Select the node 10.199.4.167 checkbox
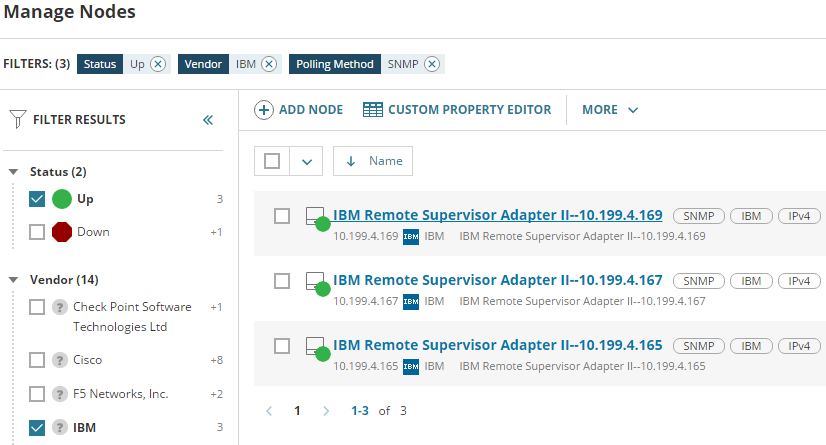 tap(282, 281)
